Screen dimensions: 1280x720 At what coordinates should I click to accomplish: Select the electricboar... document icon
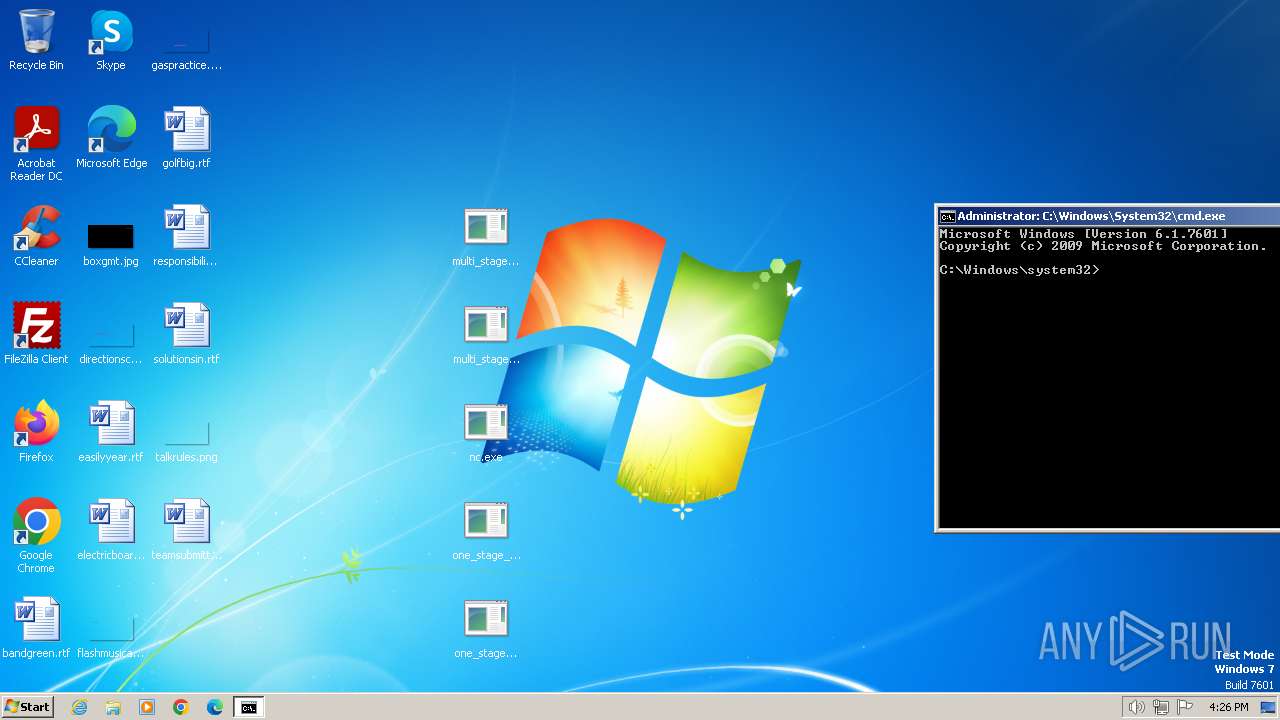coord(111,530)
